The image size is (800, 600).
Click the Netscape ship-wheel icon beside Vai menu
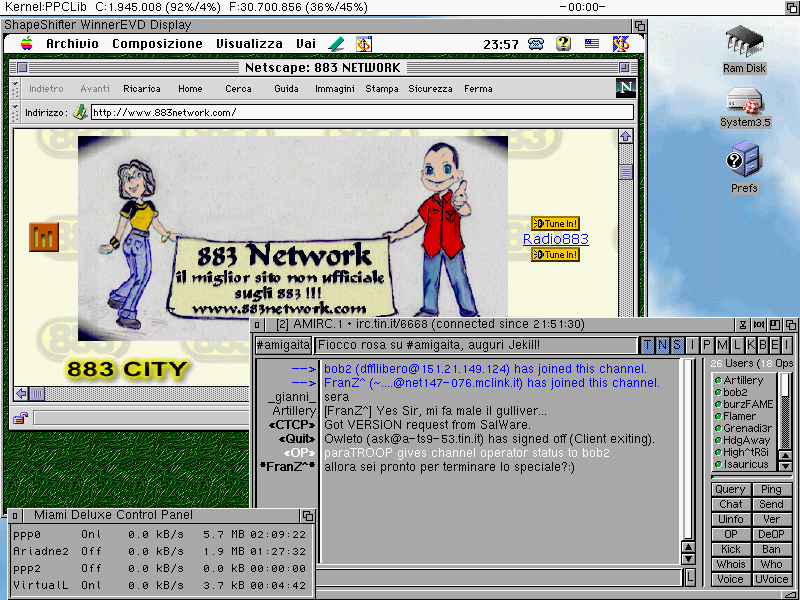point(364,44)
